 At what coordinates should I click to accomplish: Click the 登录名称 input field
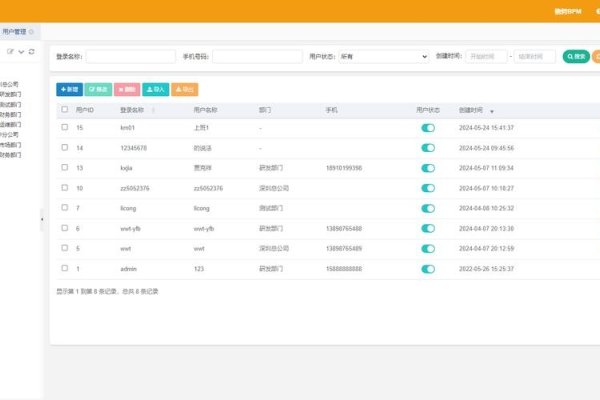tap(131, 57)
